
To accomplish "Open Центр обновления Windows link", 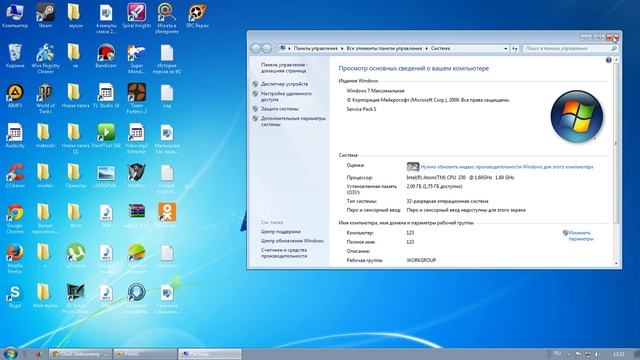I will tap(292, 241).
